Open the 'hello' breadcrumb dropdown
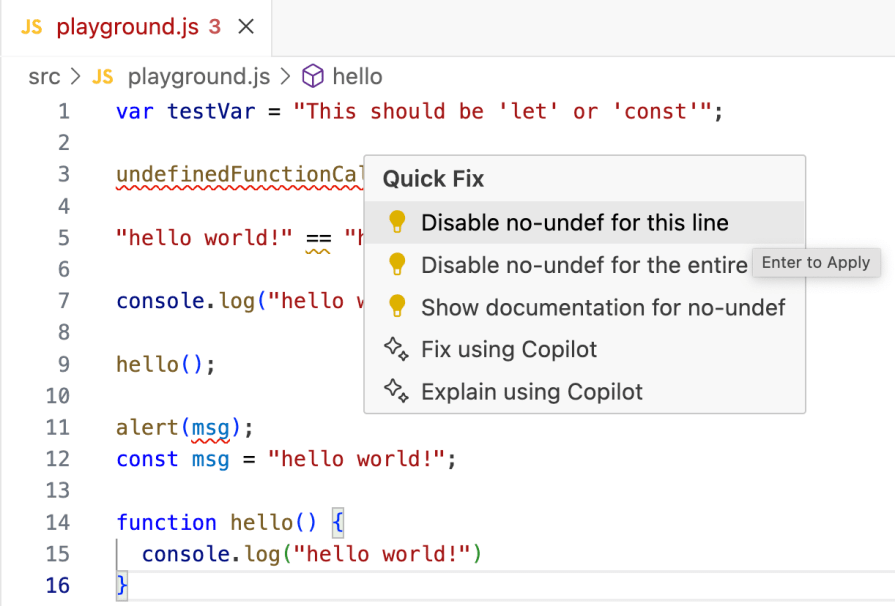 [x=356, y=76]
